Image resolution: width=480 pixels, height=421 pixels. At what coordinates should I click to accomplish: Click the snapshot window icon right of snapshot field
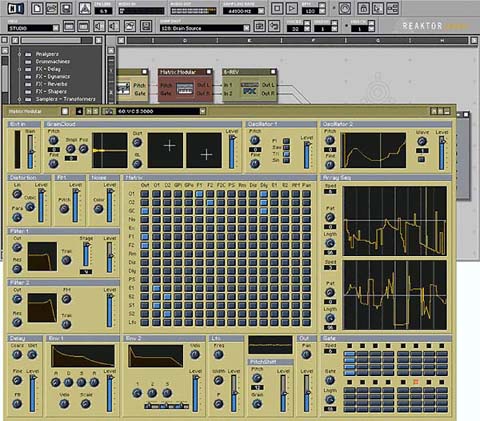(x=259, y=26)
